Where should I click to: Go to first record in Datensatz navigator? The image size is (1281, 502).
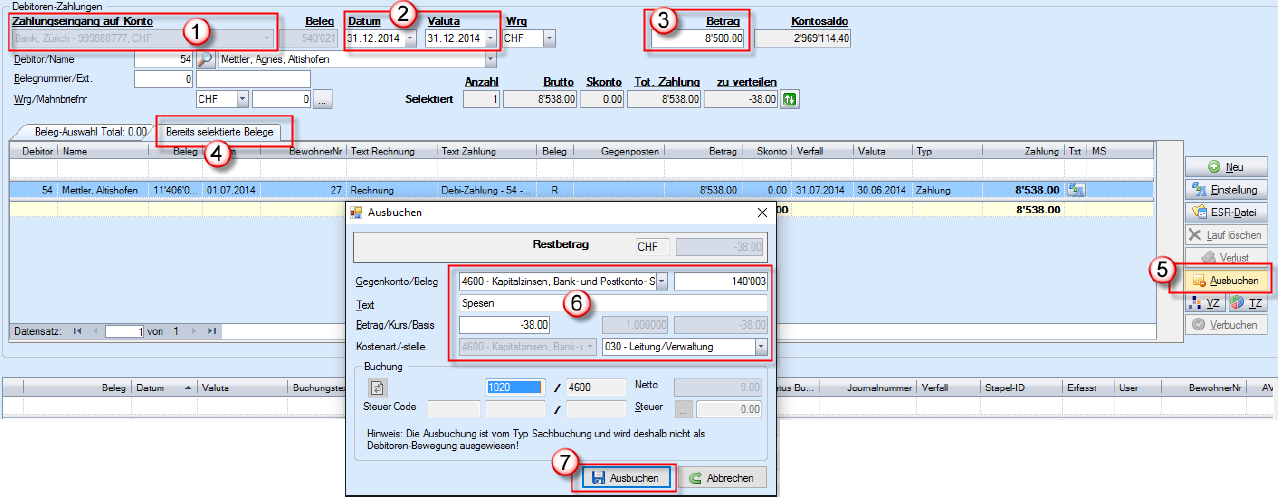click(x=78, y=330)
